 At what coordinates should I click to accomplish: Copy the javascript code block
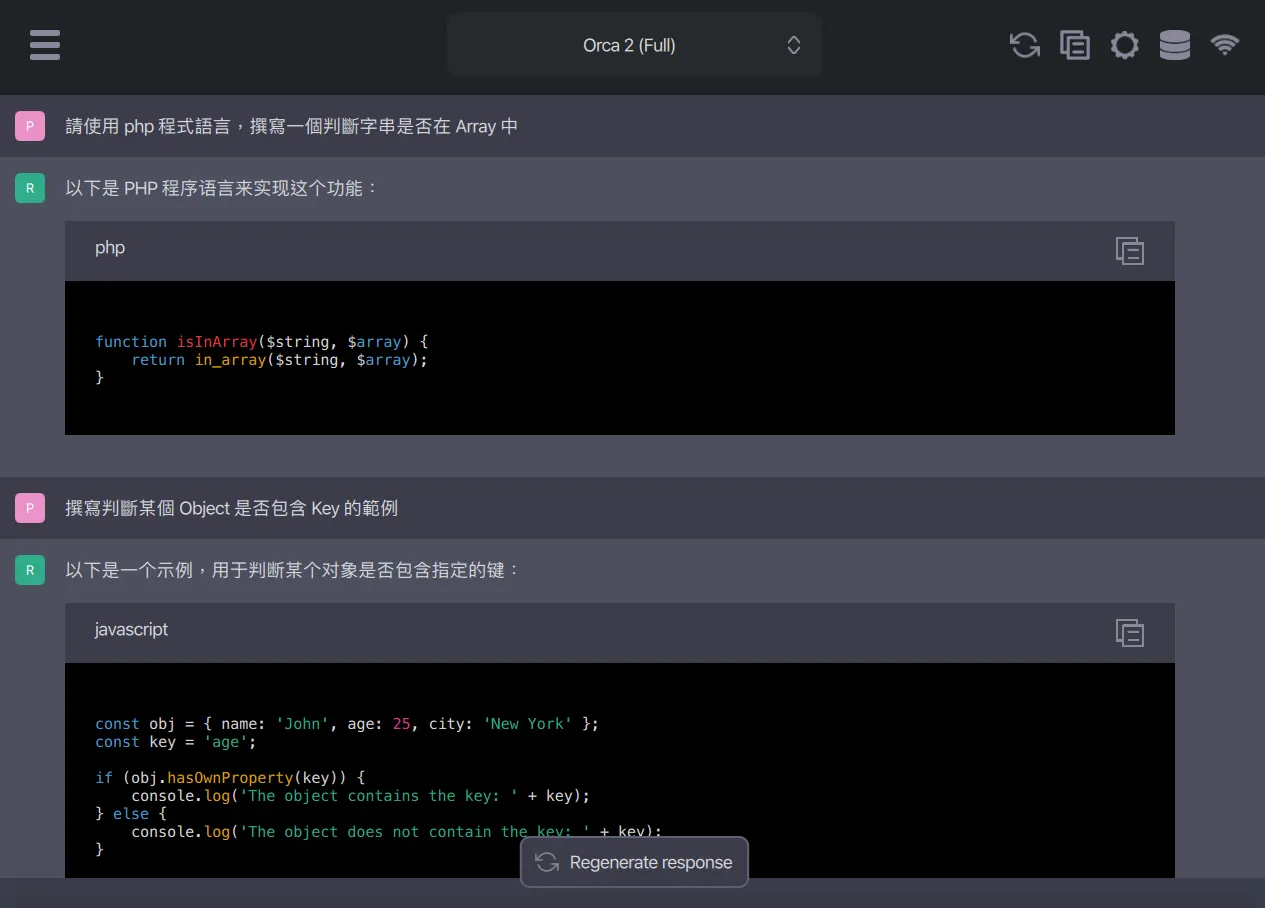pos(1130,632)
